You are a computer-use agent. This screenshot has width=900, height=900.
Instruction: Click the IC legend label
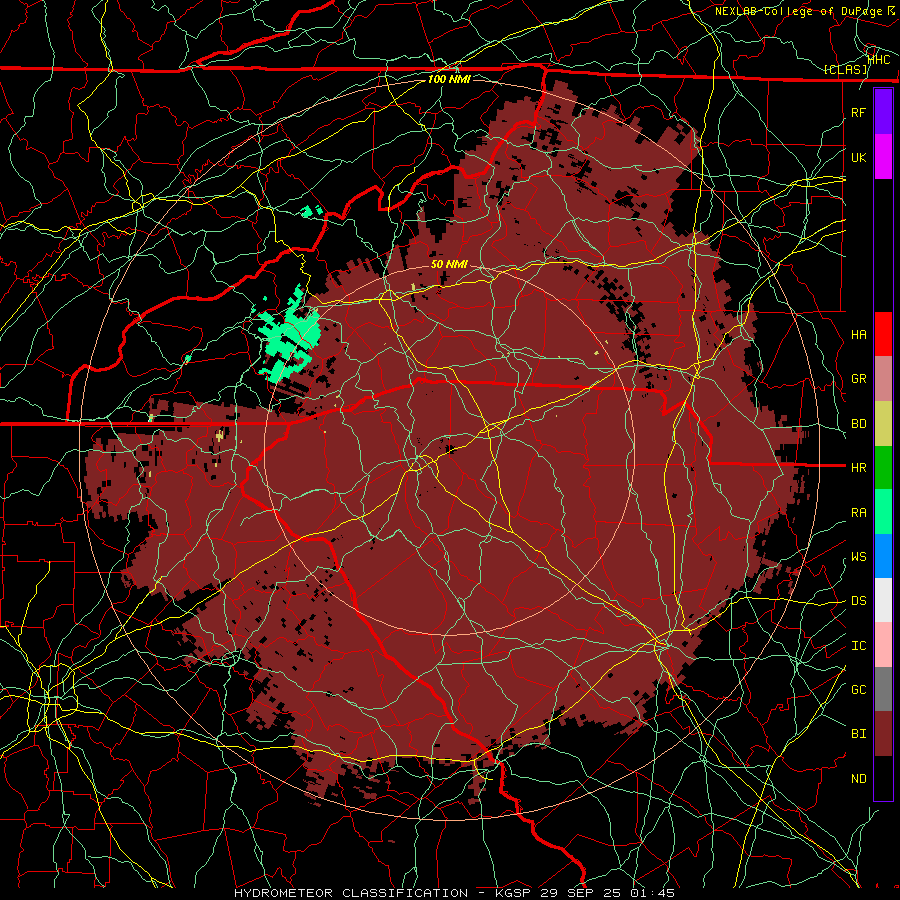tap(858, 646)
